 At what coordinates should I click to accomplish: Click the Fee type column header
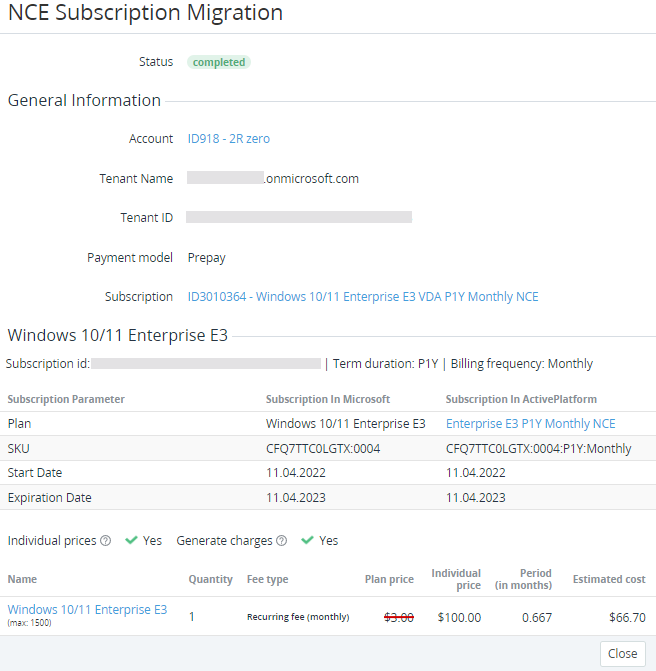[x=267, y=579]
